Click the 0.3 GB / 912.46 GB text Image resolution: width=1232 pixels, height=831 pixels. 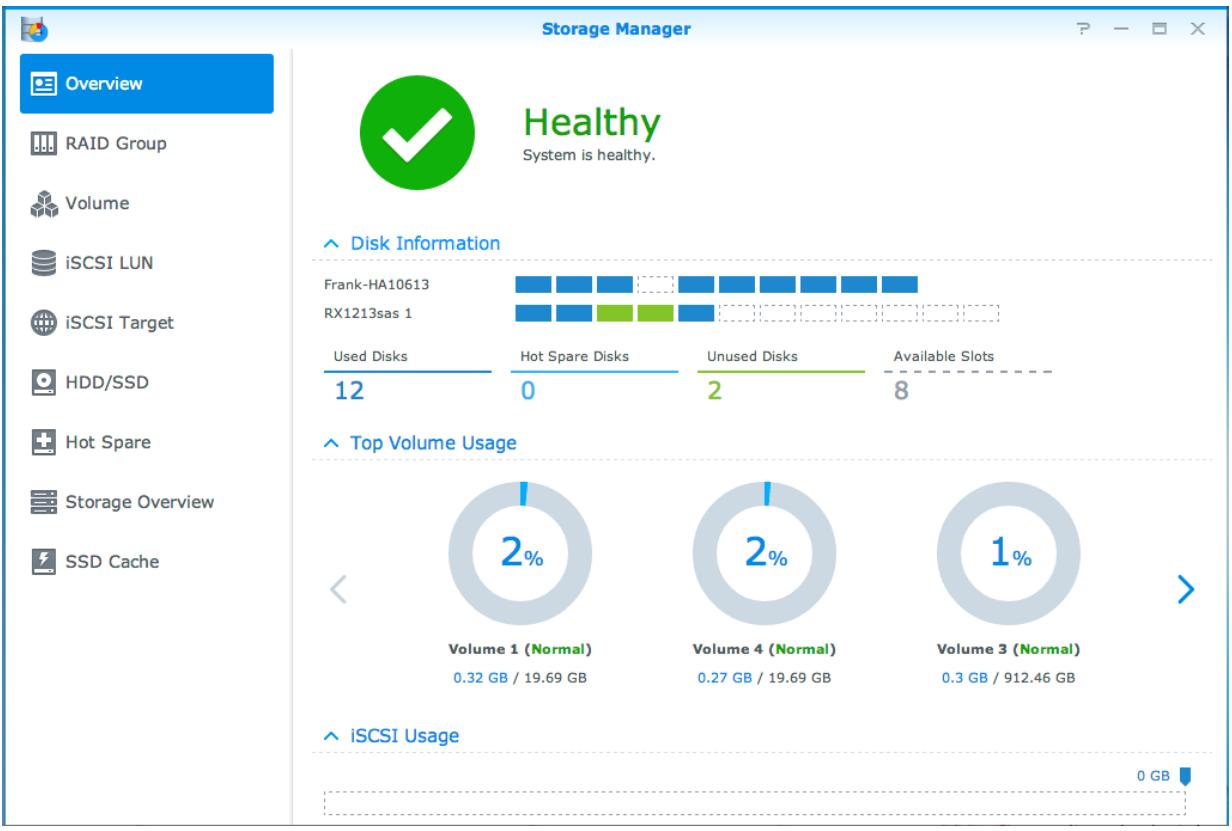pyautogui.click(x=1010, y=676)
